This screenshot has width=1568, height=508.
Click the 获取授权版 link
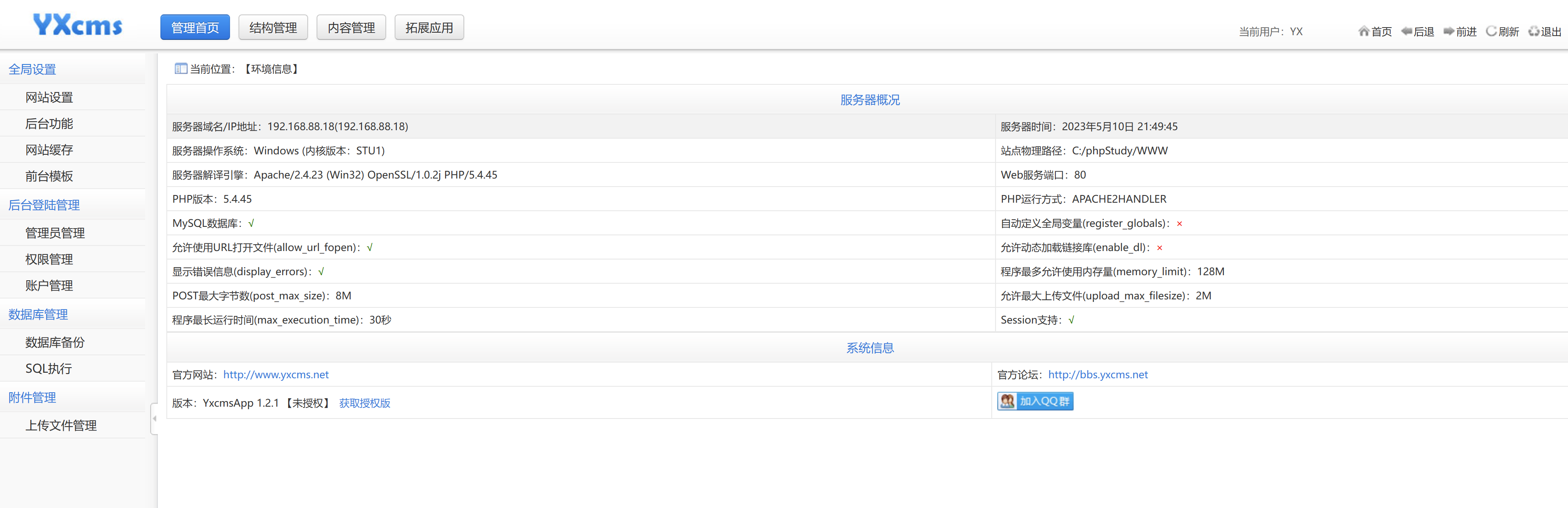365,403
